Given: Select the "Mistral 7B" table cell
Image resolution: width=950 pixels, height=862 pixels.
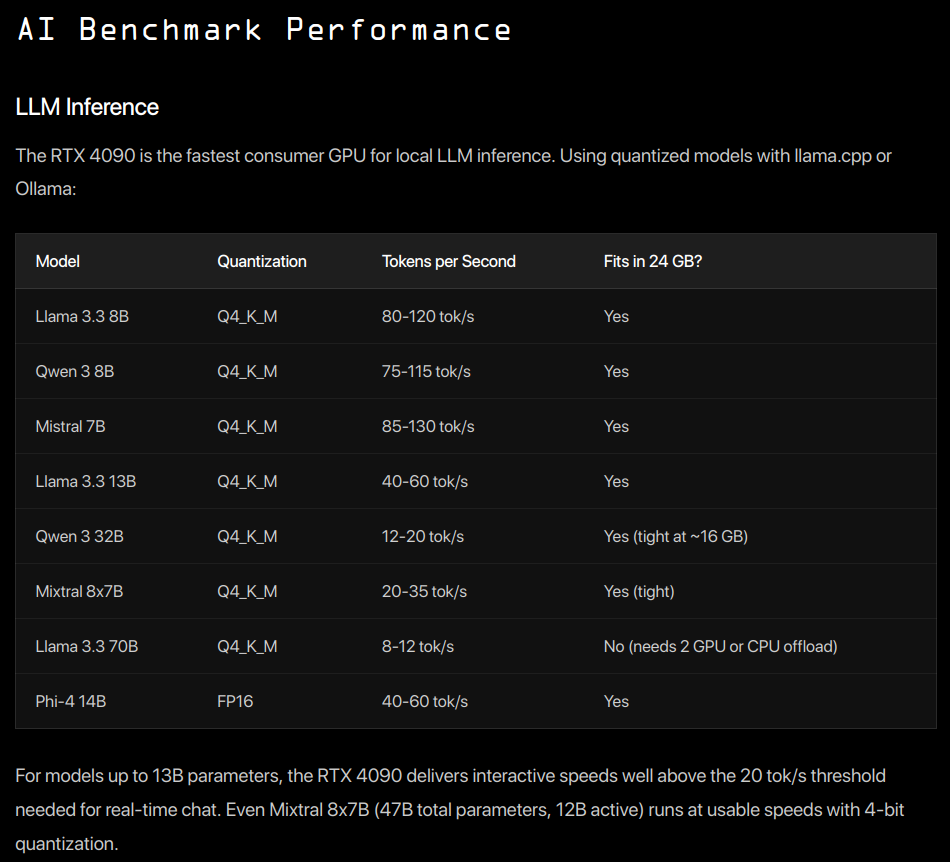Looking at the screenshot, I should (x=70, y=426).
